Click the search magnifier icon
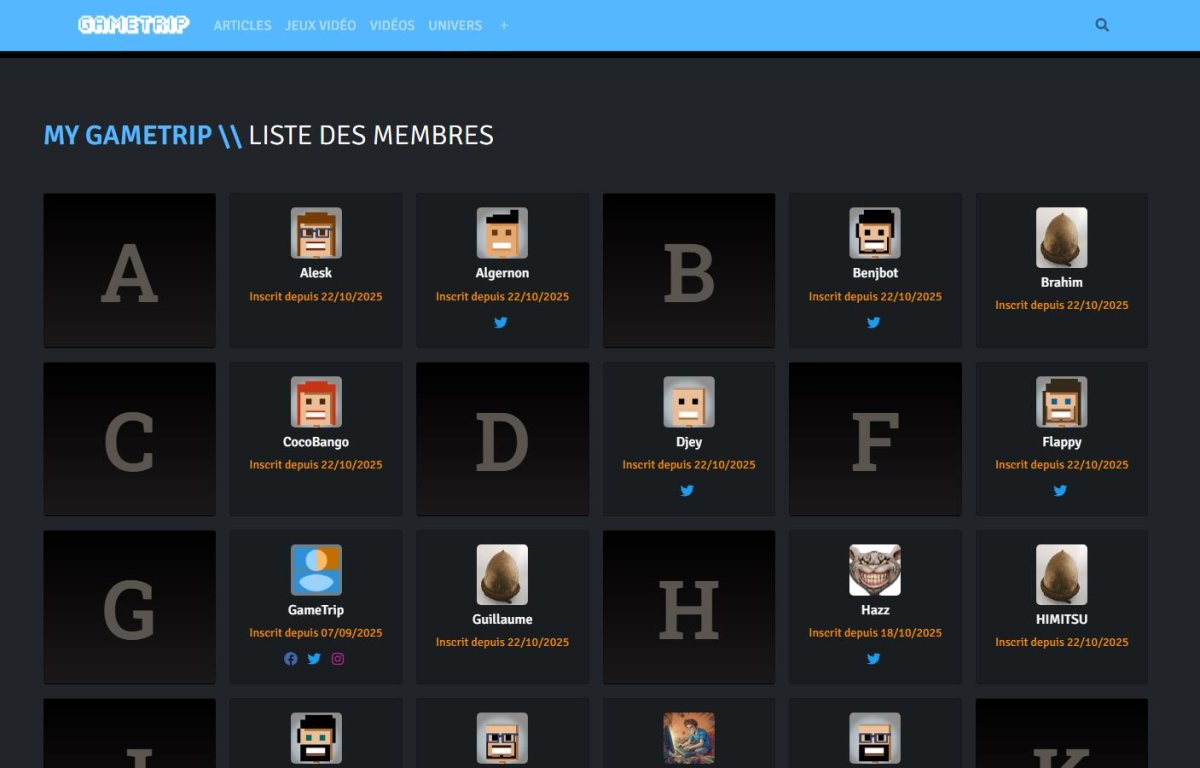Screen dimensions: 1200x768 tap(1102, 25)
